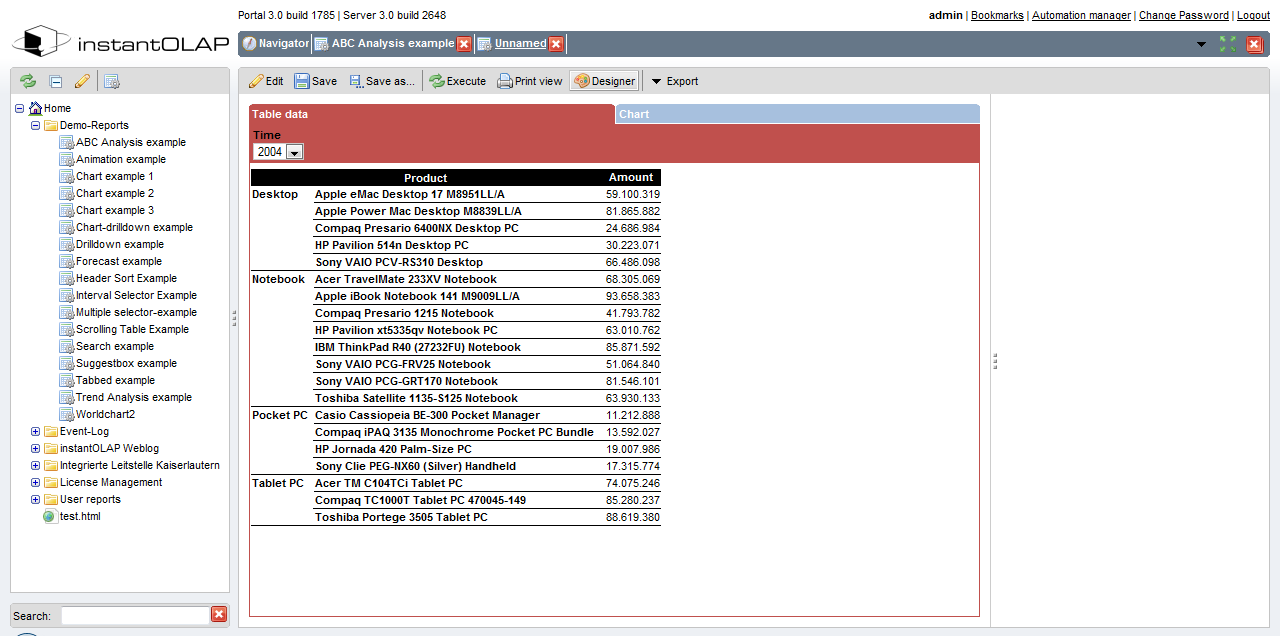The width and height of the screenshot is (1280, 636).
Task: Click the pencil edit icon in navigator toolbar
Action: 82,81
